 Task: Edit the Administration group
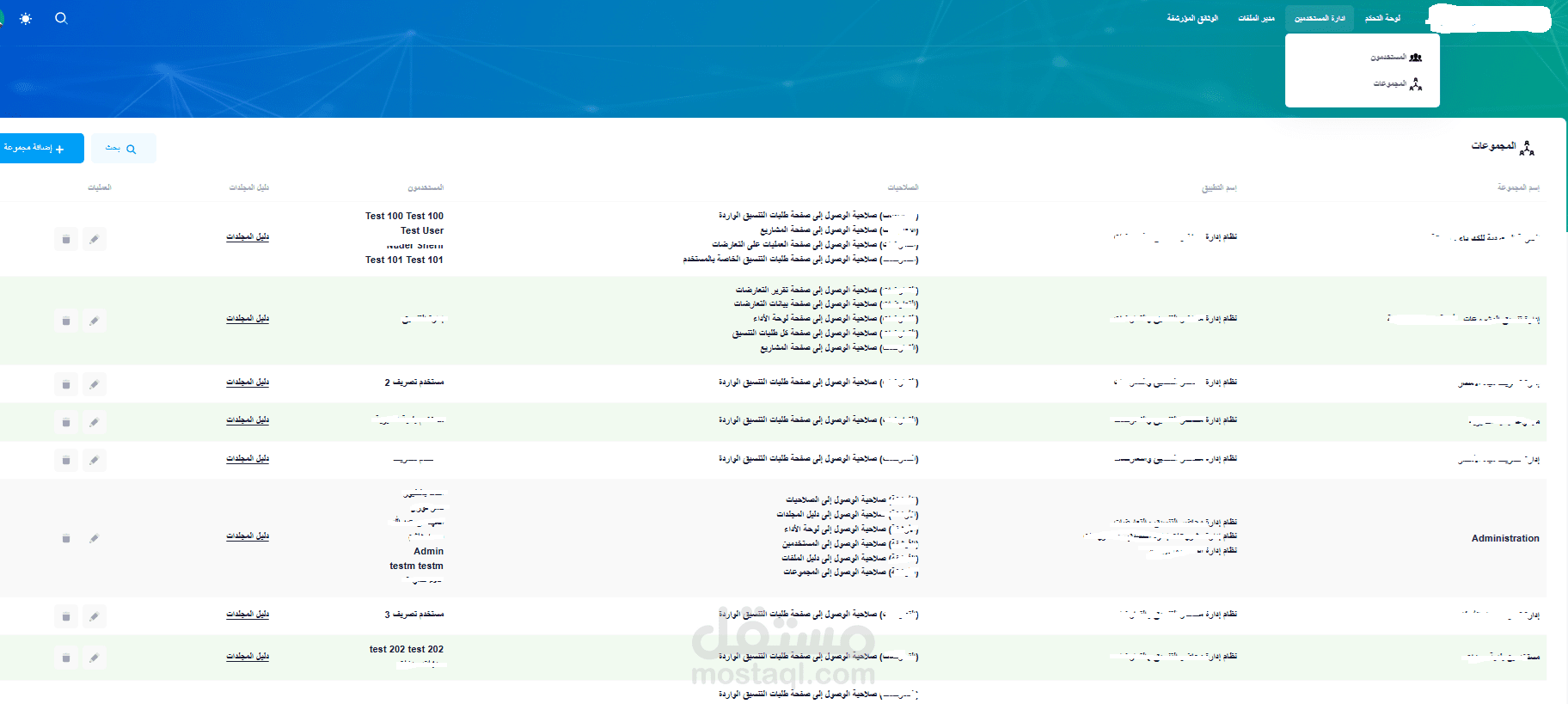[95, 538]
